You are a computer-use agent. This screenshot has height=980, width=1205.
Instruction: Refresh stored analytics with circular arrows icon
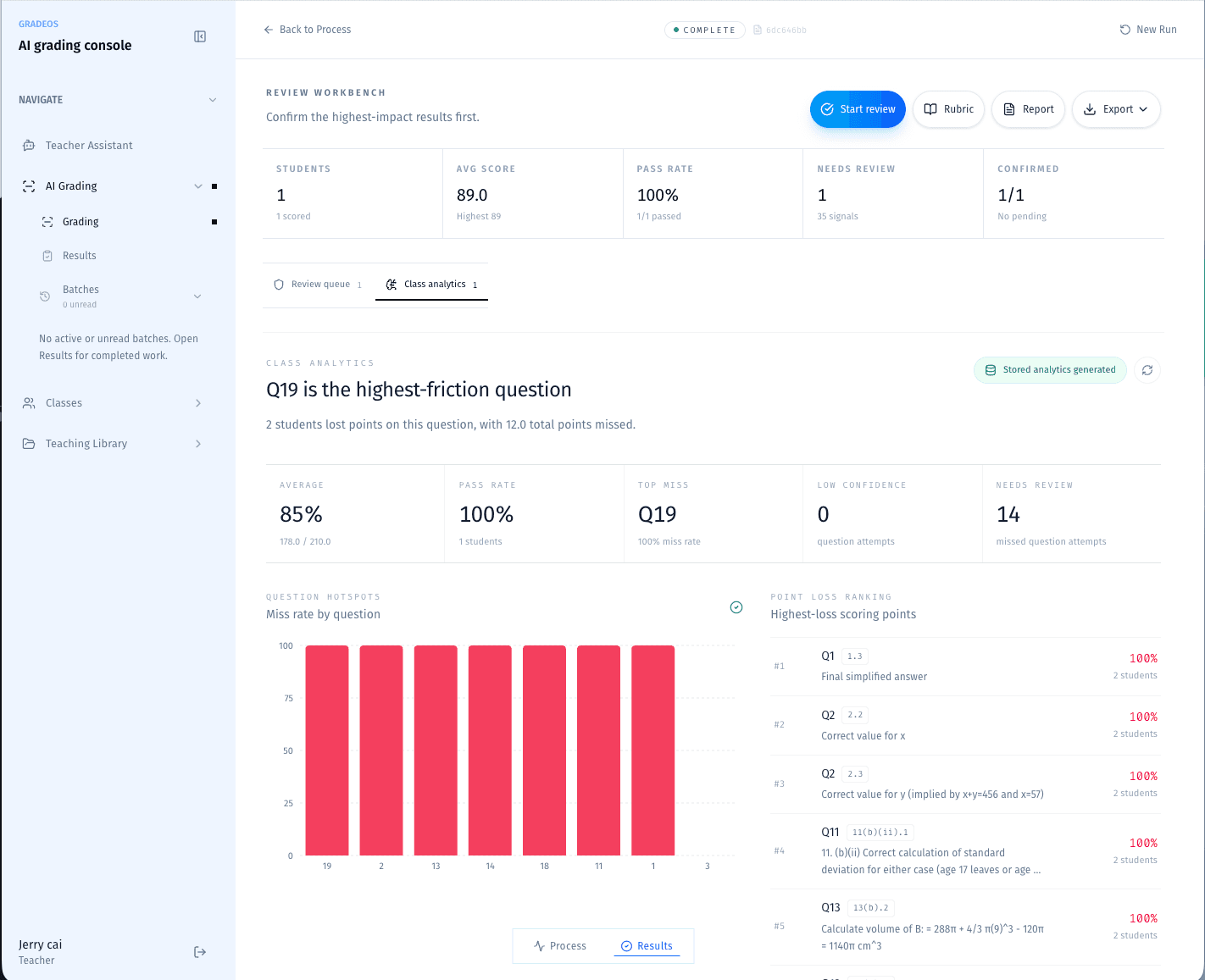(x=1147, y=370)
